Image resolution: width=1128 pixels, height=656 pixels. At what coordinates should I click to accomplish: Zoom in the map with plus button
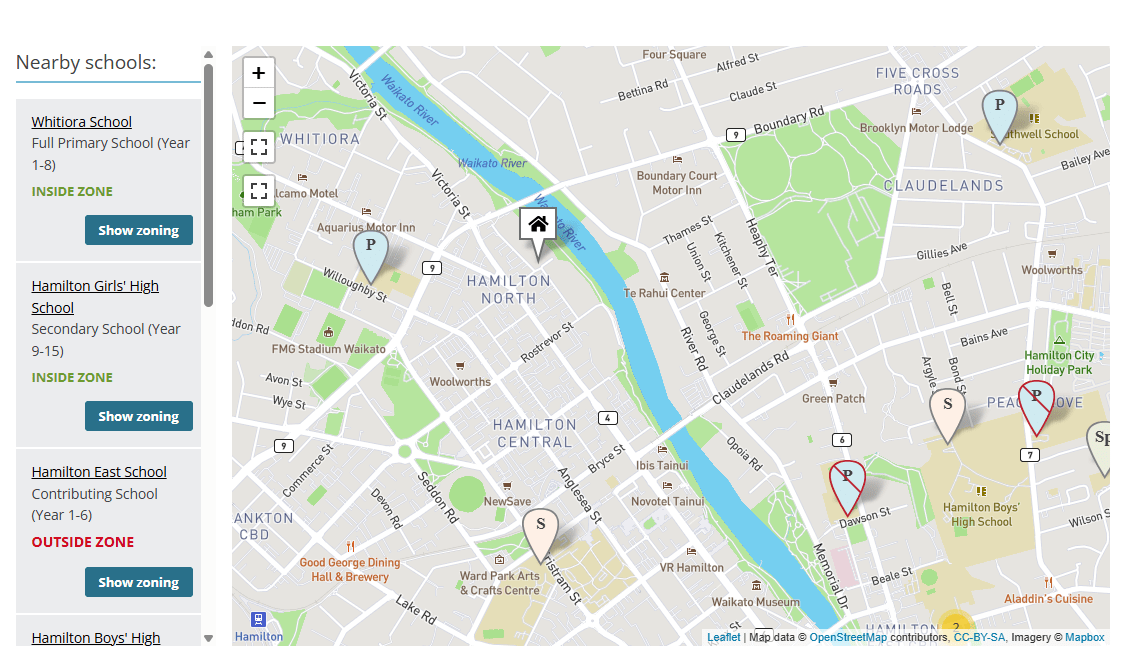click(259, 73)
